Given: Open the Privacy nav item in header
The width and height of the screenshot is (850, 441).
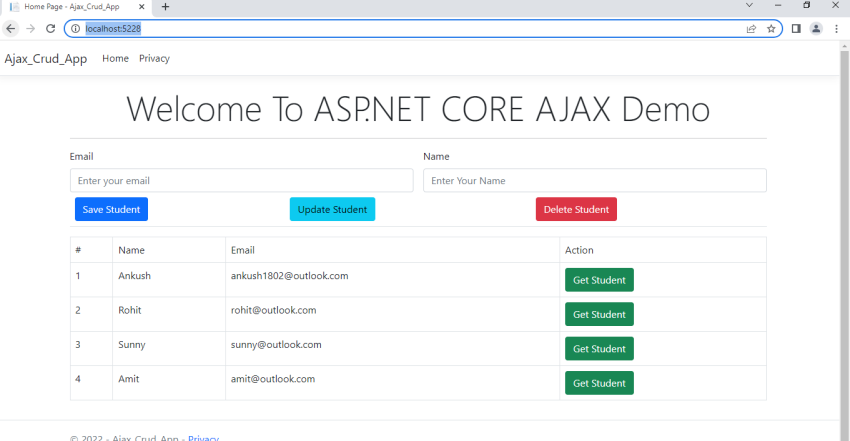Looking at the screenshot, I should coord(154,59).
